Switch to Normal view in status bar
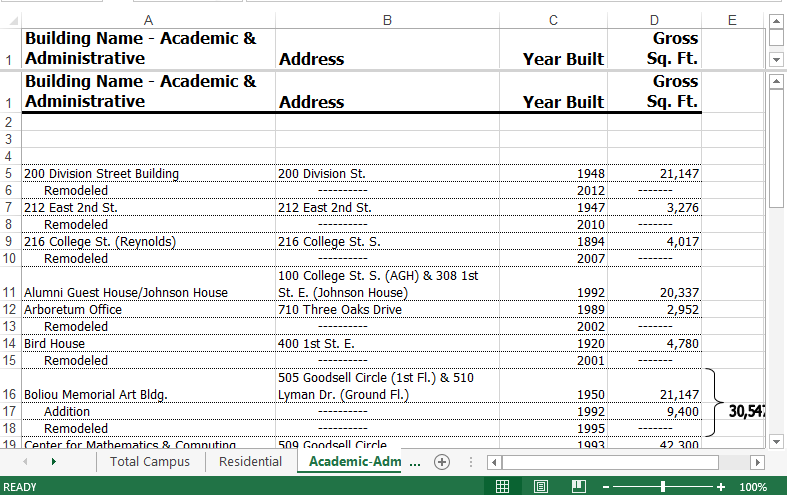 [503, 487]
